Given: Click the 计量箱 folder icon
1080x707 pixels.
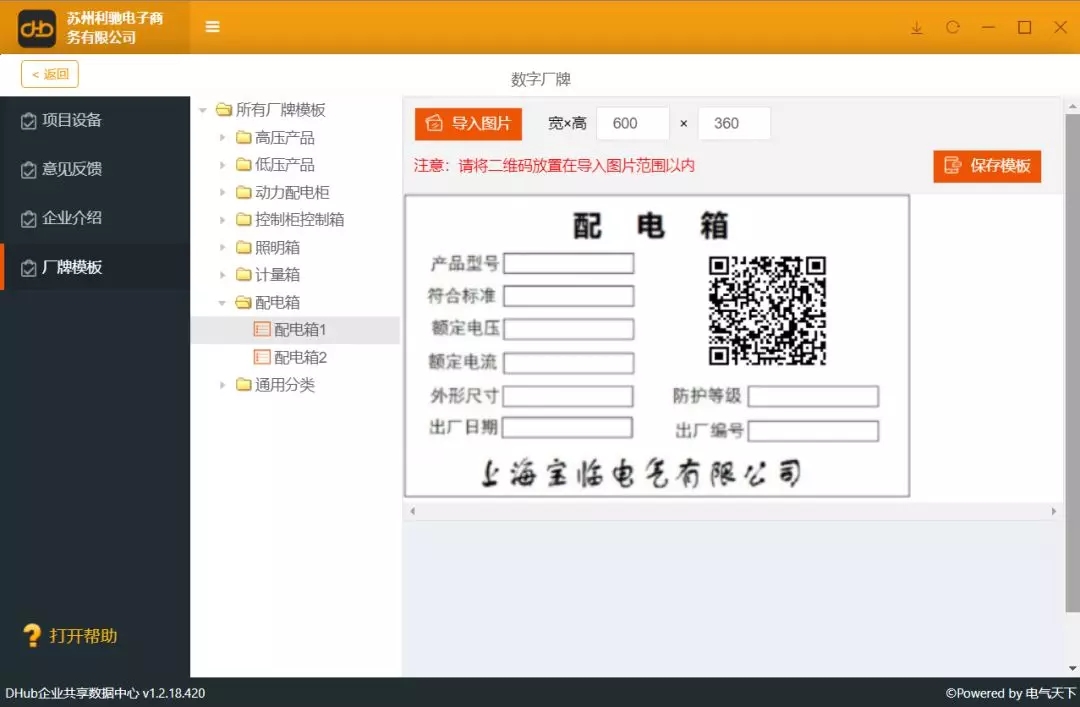Looking at the screenshot, I should tap(243, 274).
